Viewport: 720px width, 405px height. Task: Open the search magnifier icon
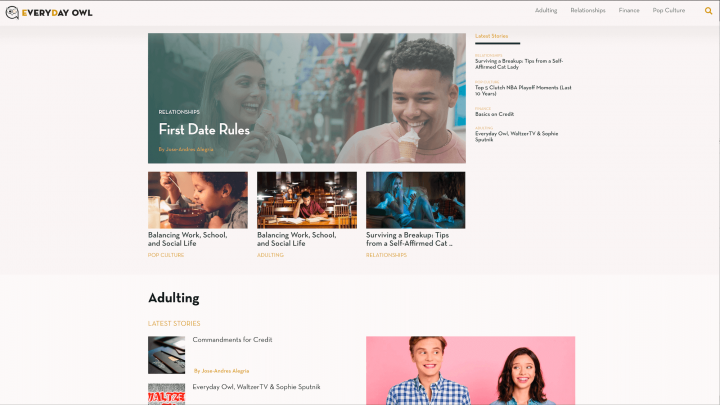click(708, 11)
